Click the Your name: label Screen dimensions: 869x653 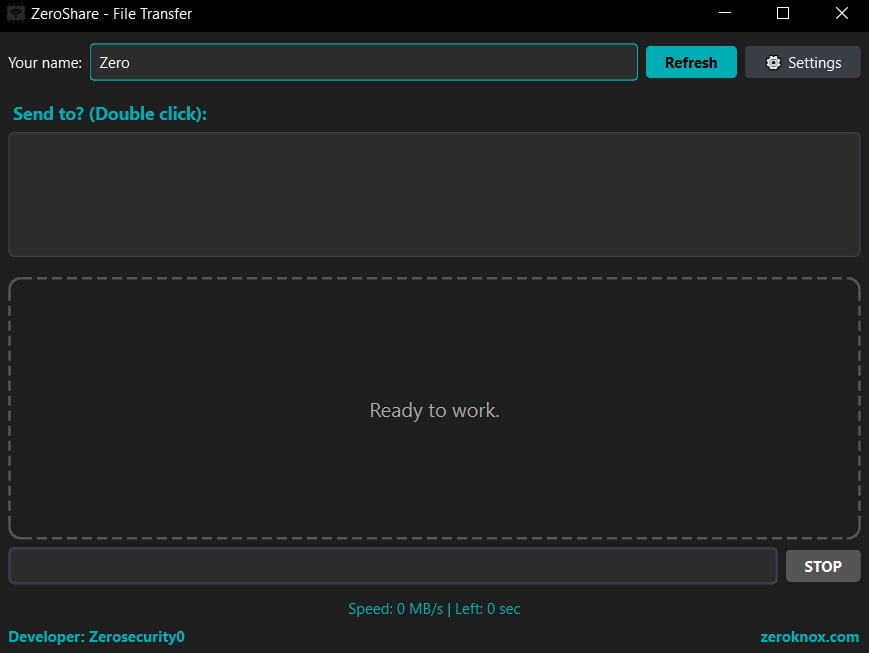pos(45,63)
